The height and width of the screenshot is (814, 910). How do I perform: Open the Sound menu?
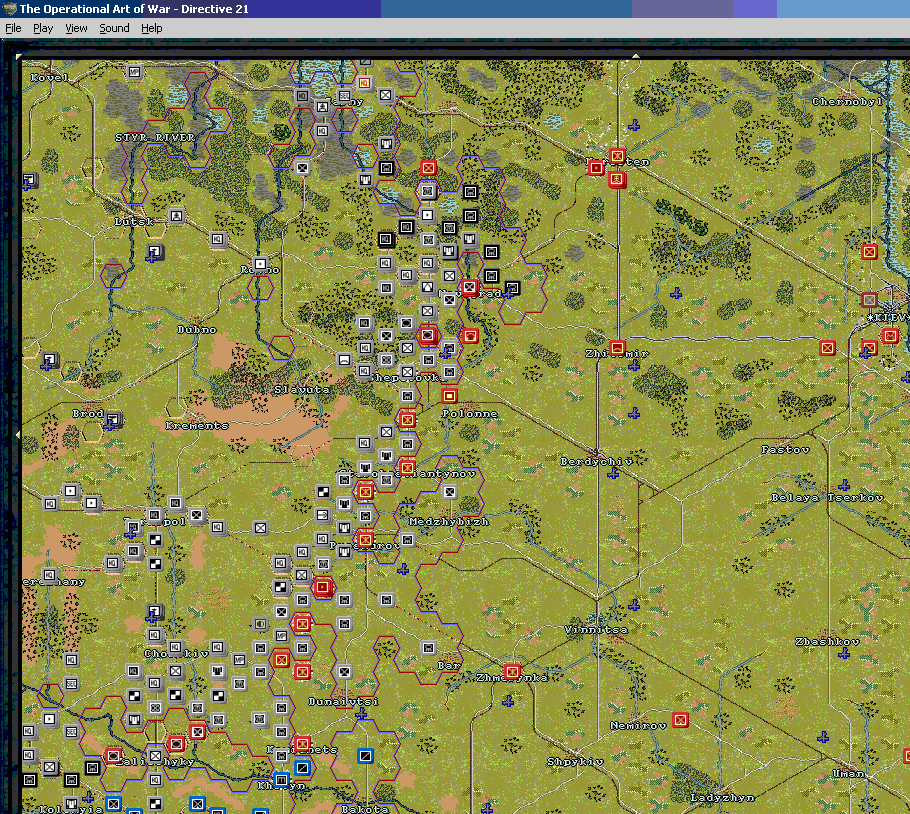click(x=114, y=28)
